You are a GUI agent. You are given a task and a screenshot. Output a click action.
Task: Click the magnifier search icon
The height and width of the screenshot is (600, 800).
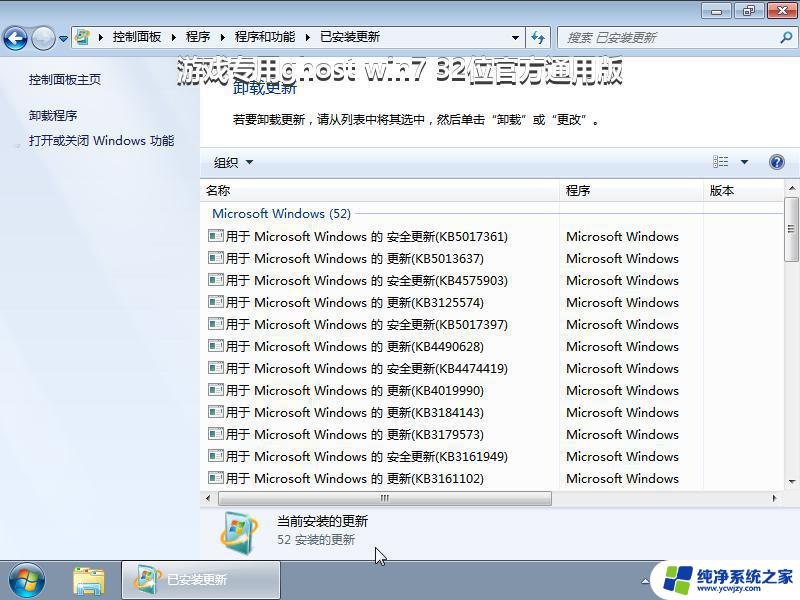786,37
